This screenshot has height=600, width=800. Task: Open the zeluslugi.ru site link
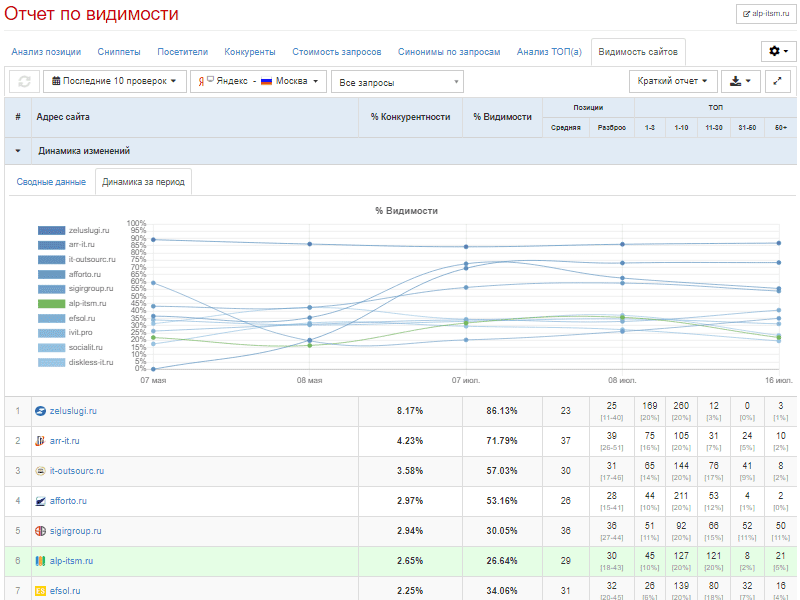click(73, 411)
